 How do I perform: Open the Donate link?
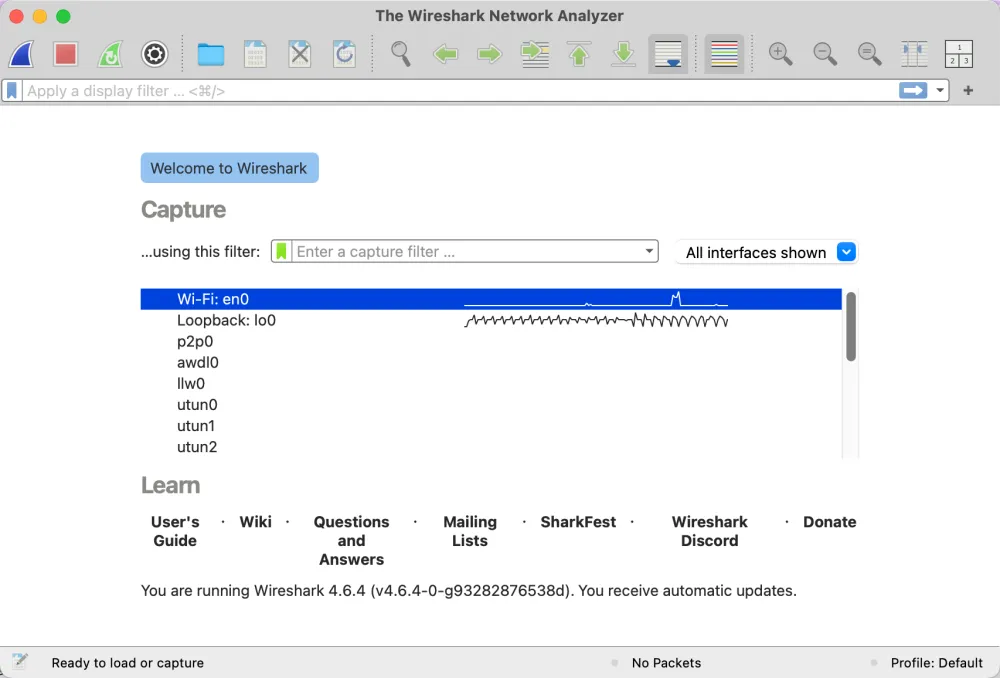830,522
